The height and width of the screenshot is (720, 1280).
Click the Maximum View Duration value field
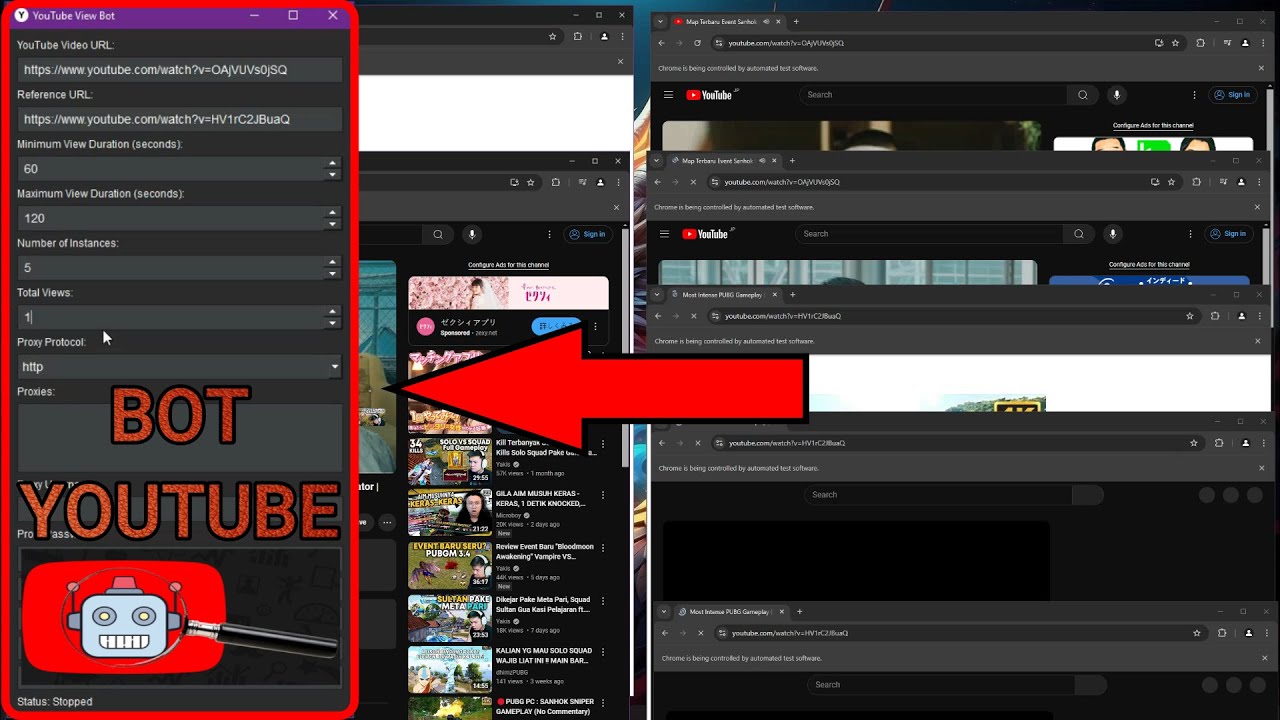171,218
